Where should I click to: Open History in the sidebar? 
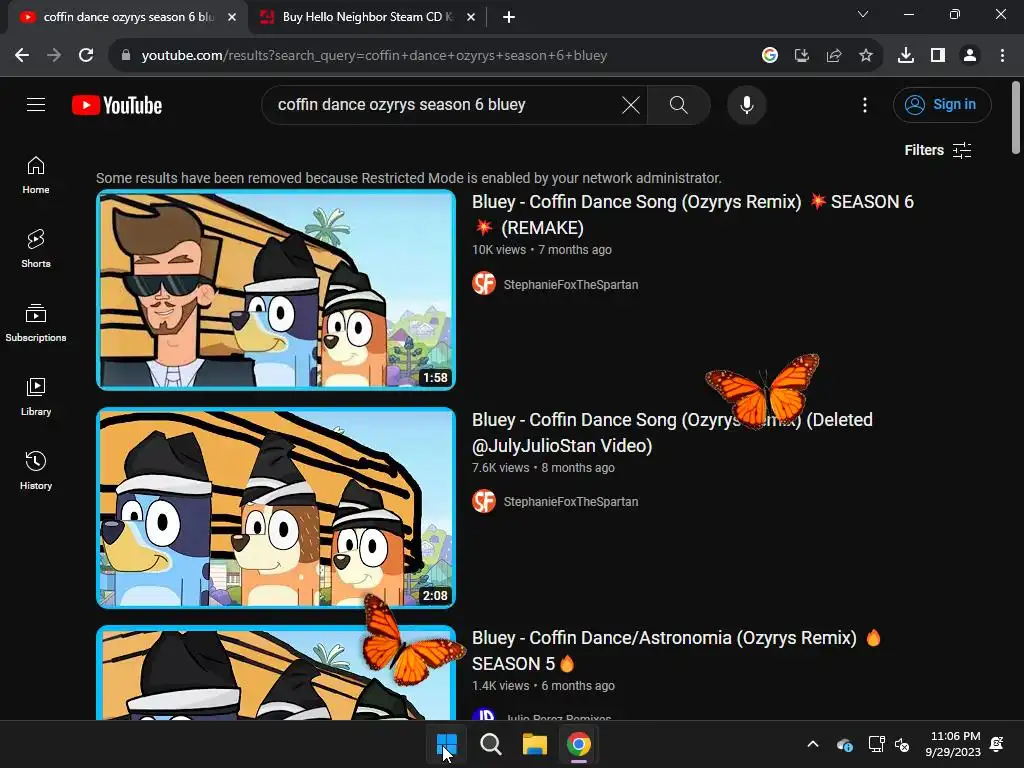coord(36,470)
